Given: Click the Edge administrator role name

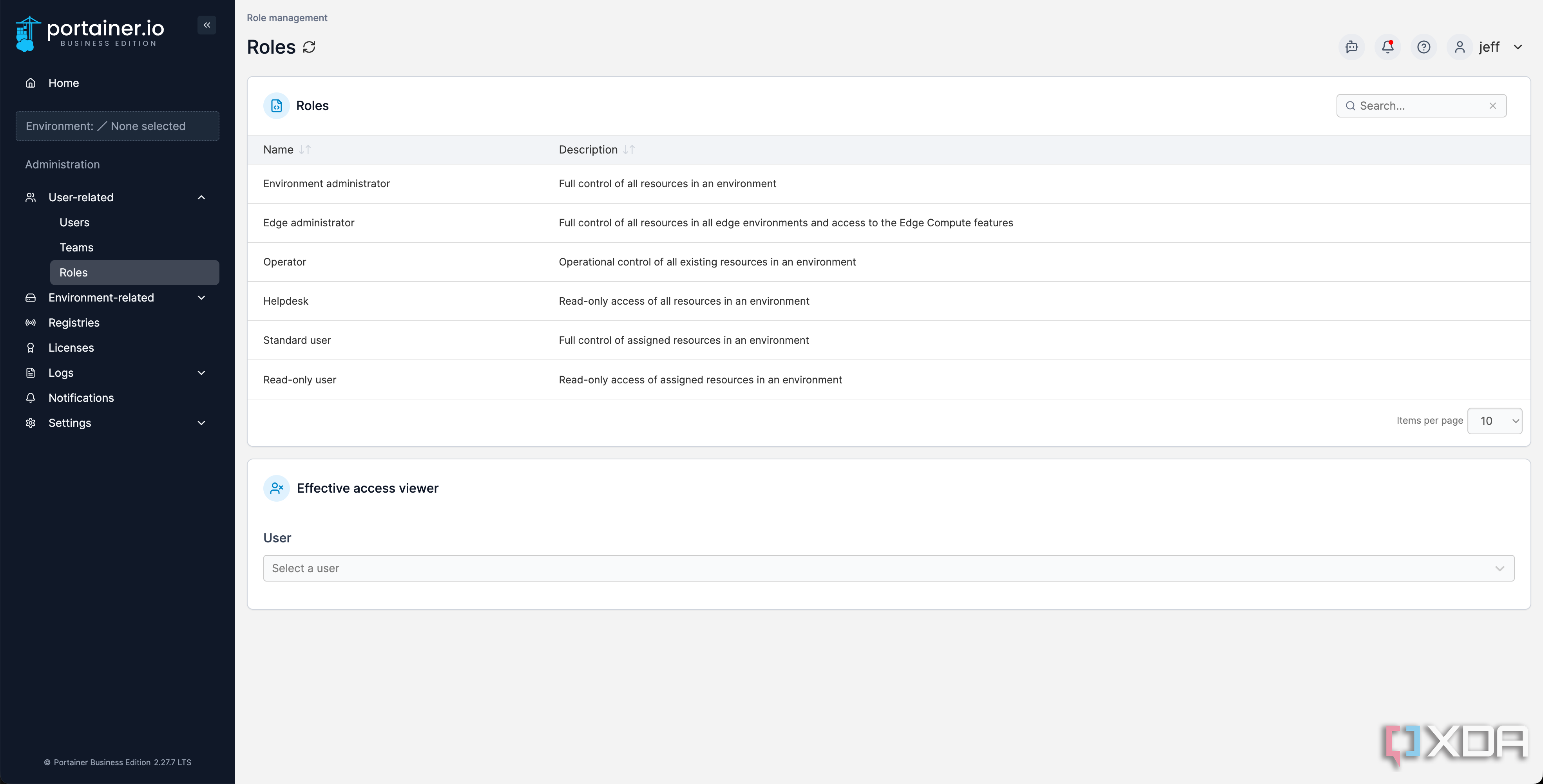Looking at the screenshot, I should (x=309, y=223).
